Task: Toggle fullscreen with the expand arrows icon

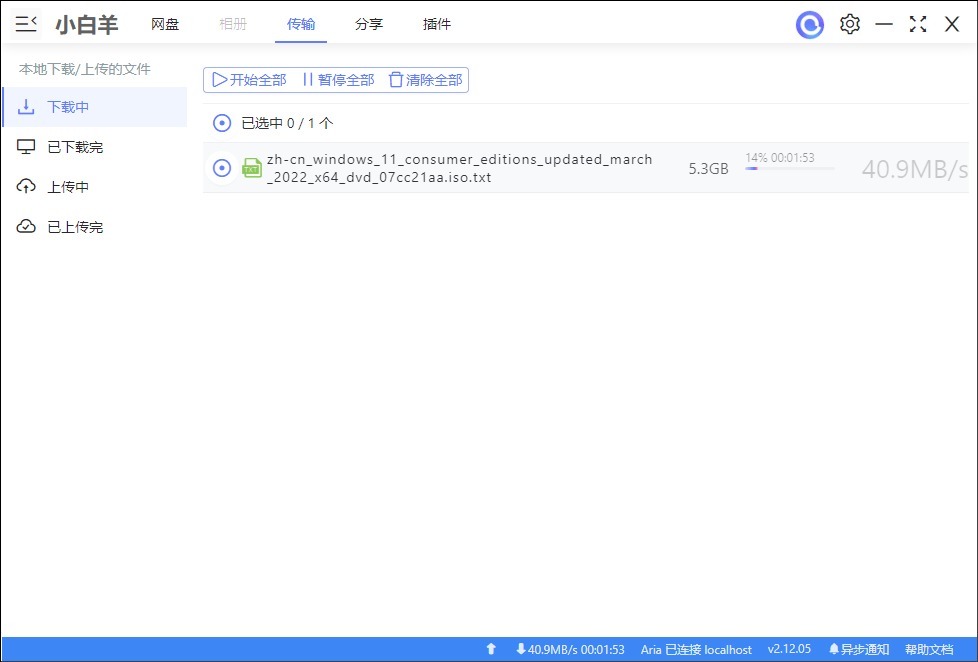Action: coord(918,24)
